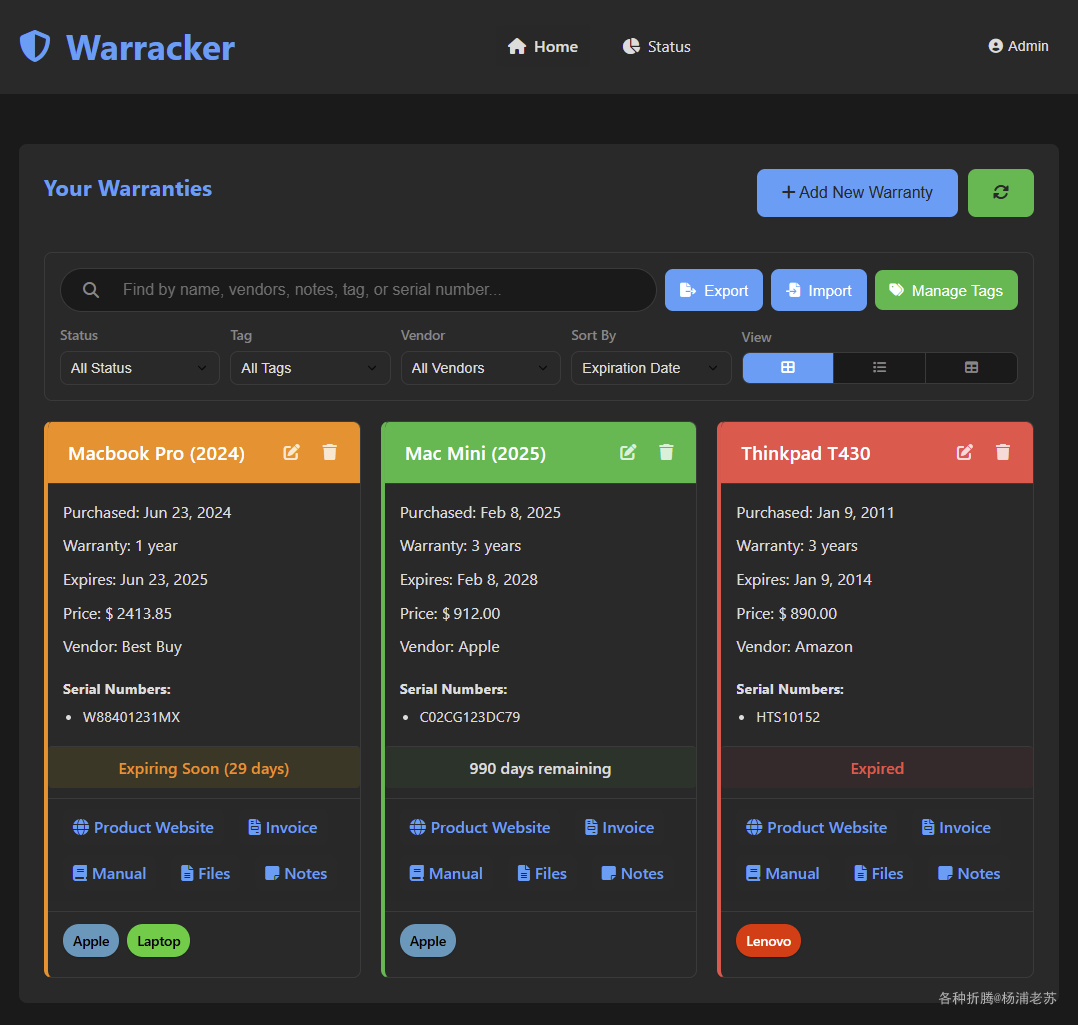Click the Expiring Soon (29 days) status
This screenshot has height=1025, width=1078.
[x=204, y=769]
